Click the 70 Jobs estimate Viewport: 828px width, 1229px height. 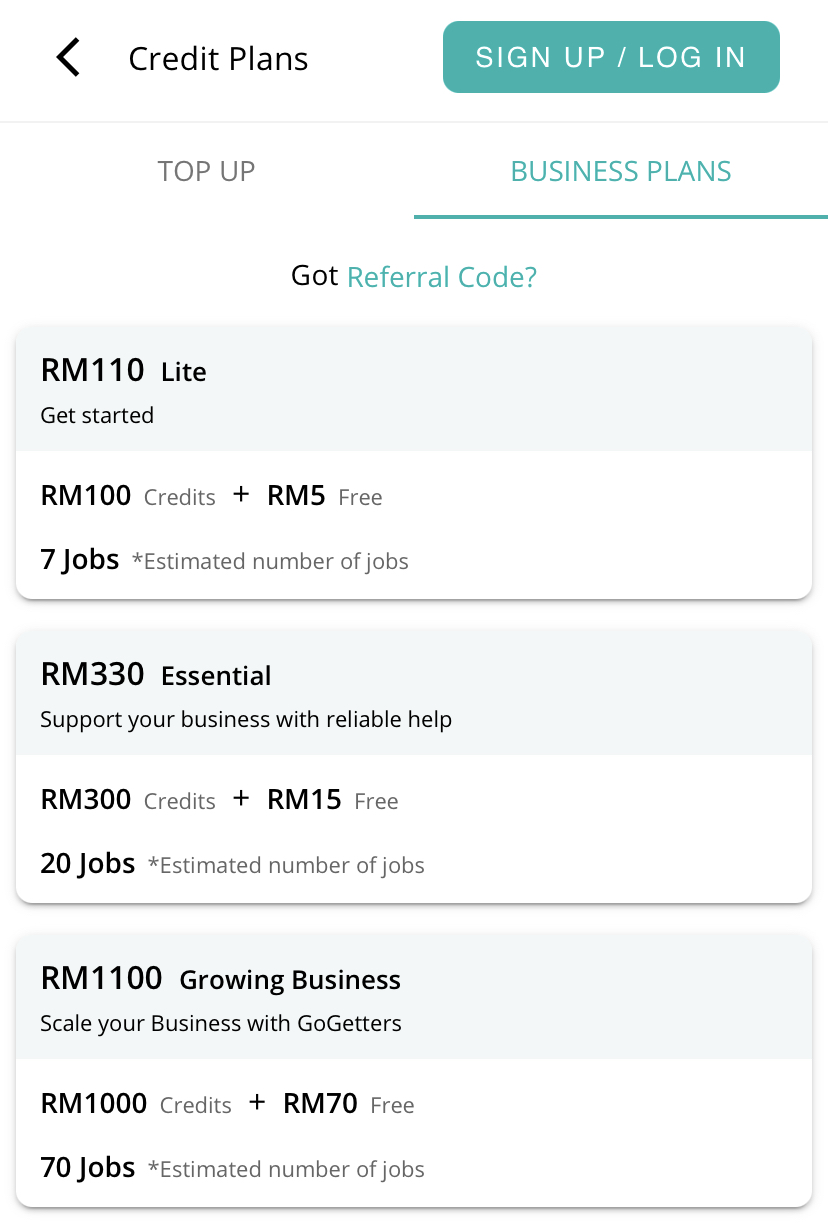pos(88,1168)
